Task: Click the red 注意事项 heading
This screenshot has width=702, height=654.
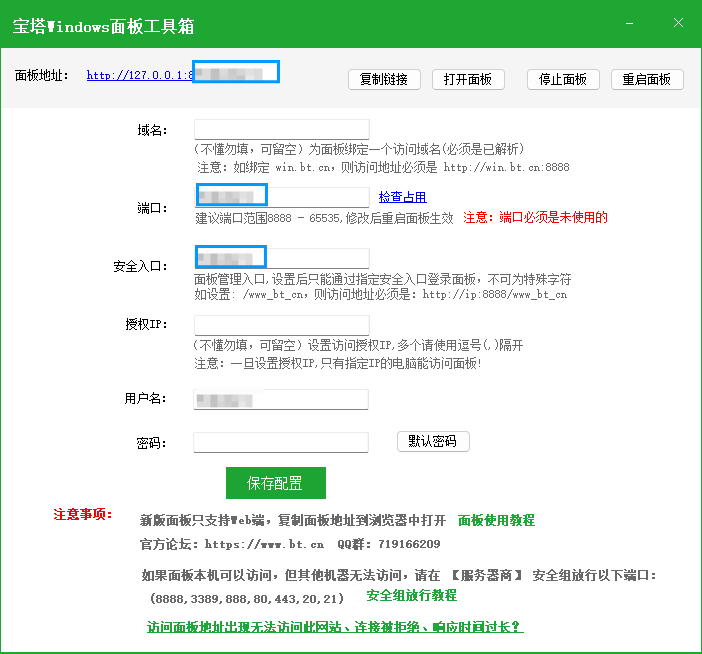Action: tap(82, 514)
